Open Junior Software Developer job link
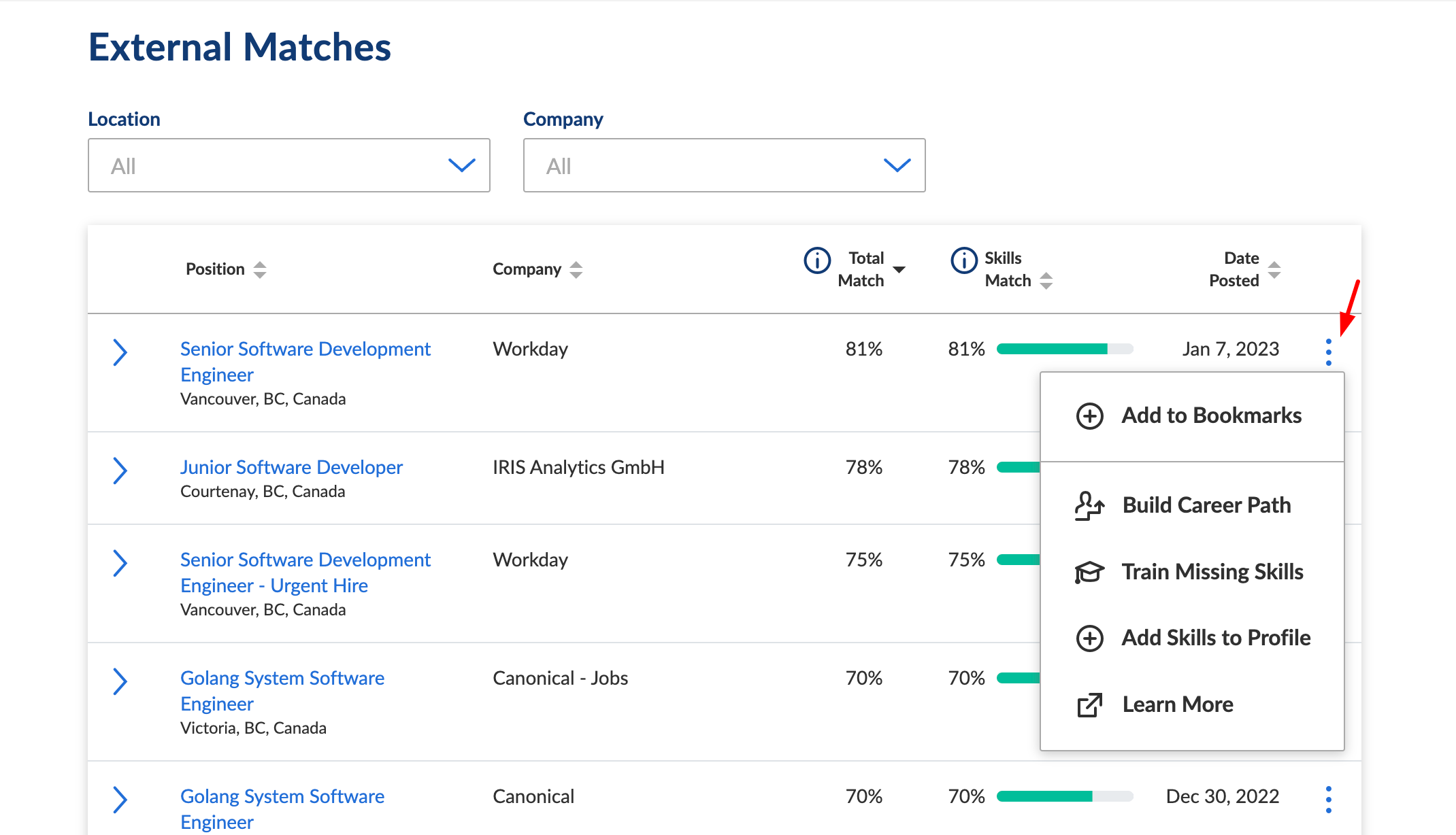This screenshot has width=1456, height=835. [291, 467]
